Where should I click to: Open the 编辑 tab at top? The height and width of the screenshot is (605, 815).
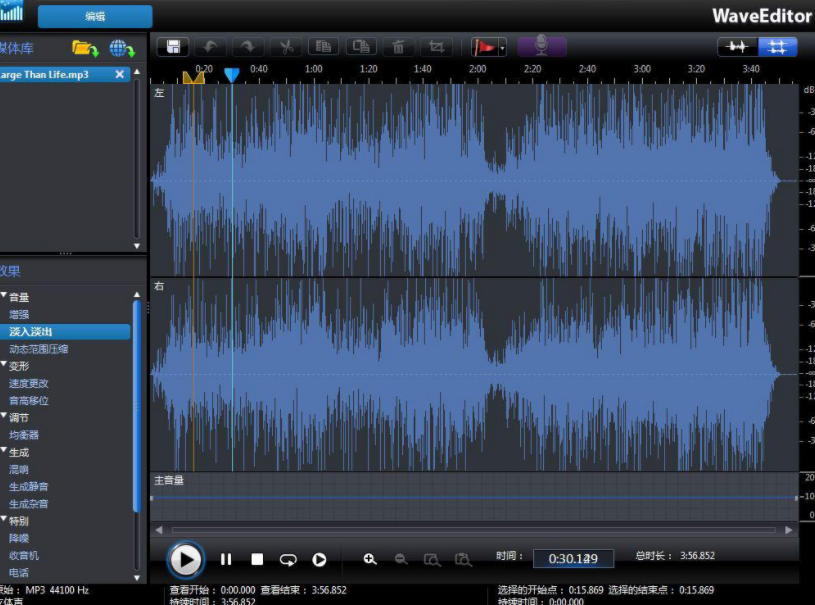click(x=95, y=17)
